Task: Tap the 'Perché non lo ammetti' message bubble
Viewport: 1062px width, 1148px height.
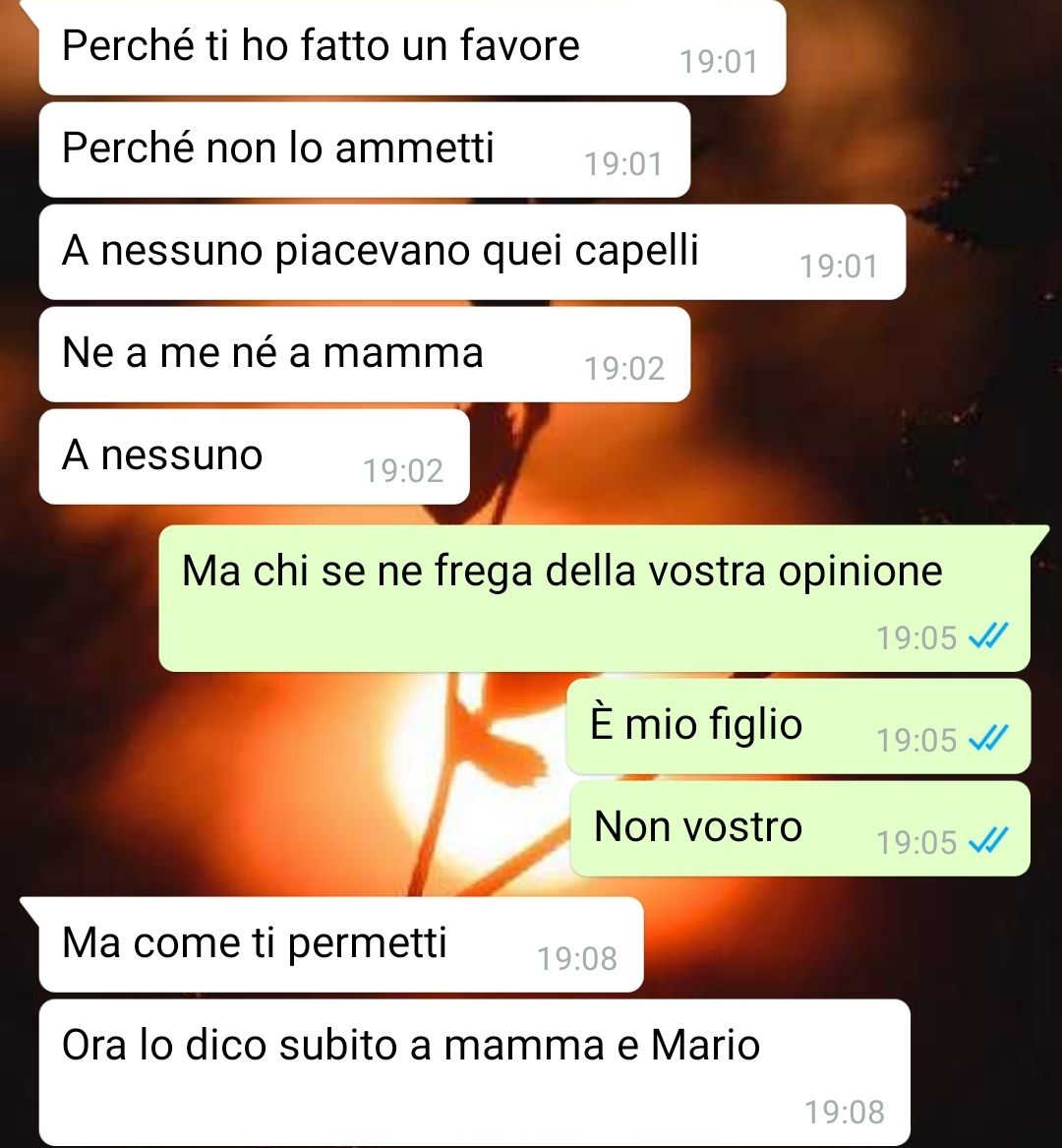Action: pyautogui.click(x=365, y=150)
